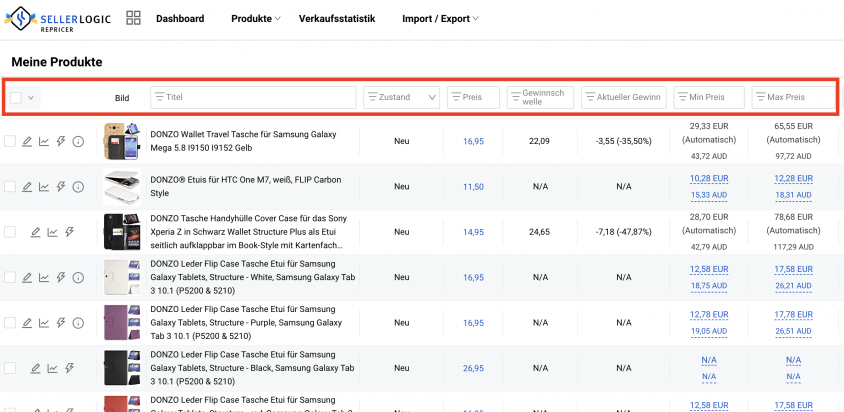Toggle the select-all checkbox in the header

point(16,97)
